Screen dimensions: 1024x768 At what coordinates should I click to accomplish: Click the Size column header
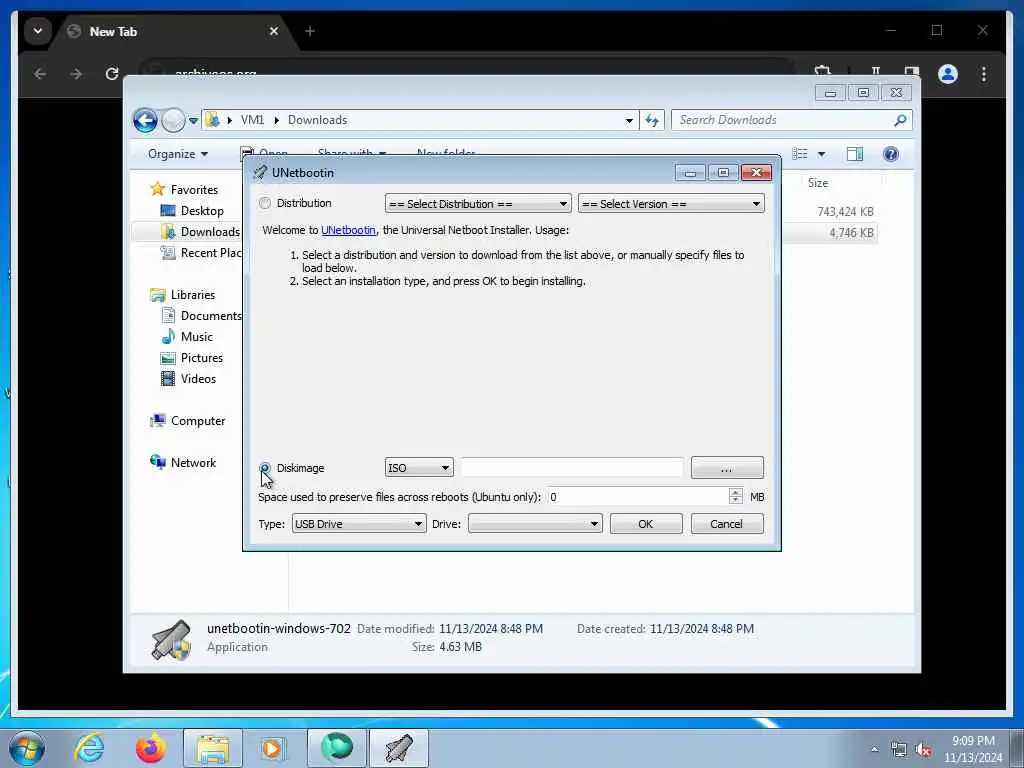pyautogui.click(x=818, y=183)
